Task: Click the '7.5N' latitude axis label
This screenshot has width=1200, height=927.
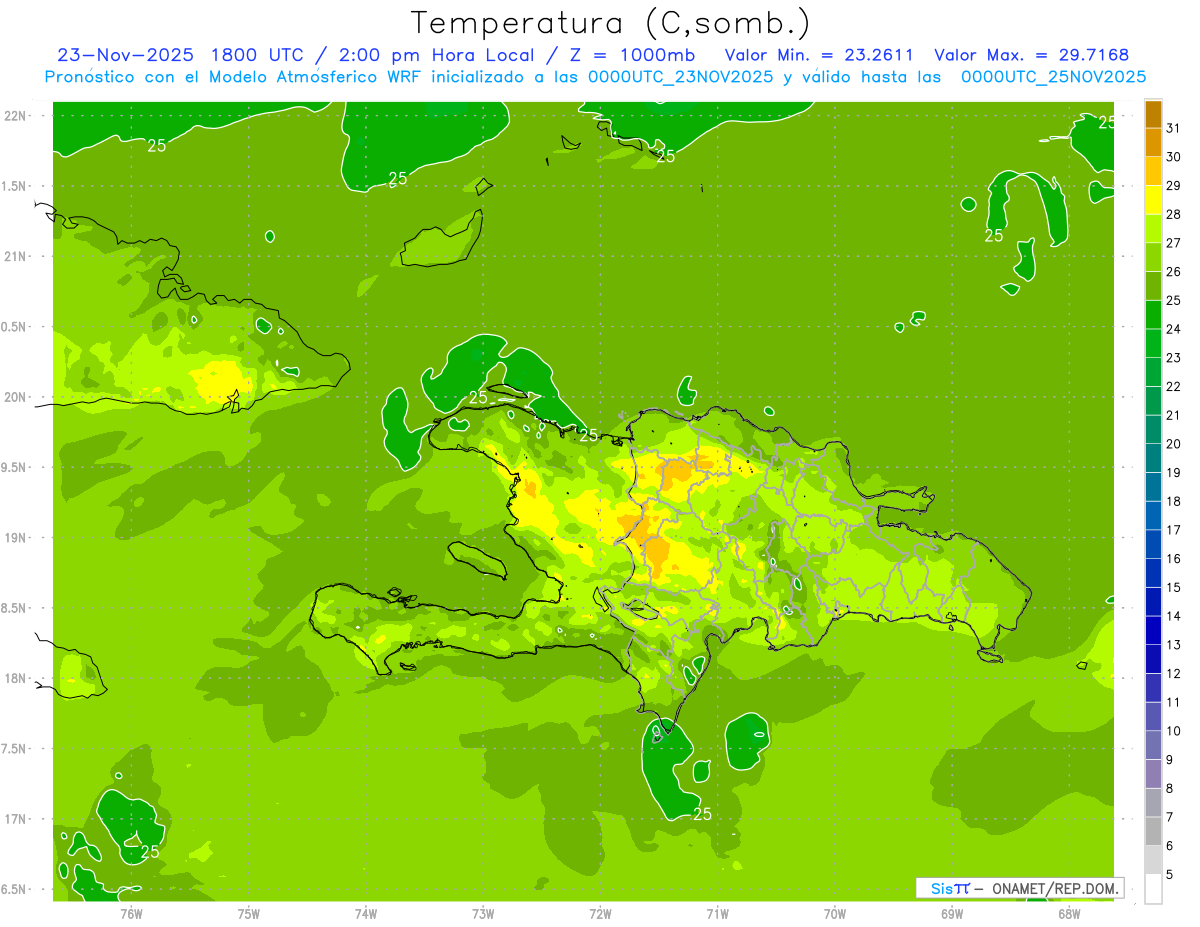Action: 16,749
